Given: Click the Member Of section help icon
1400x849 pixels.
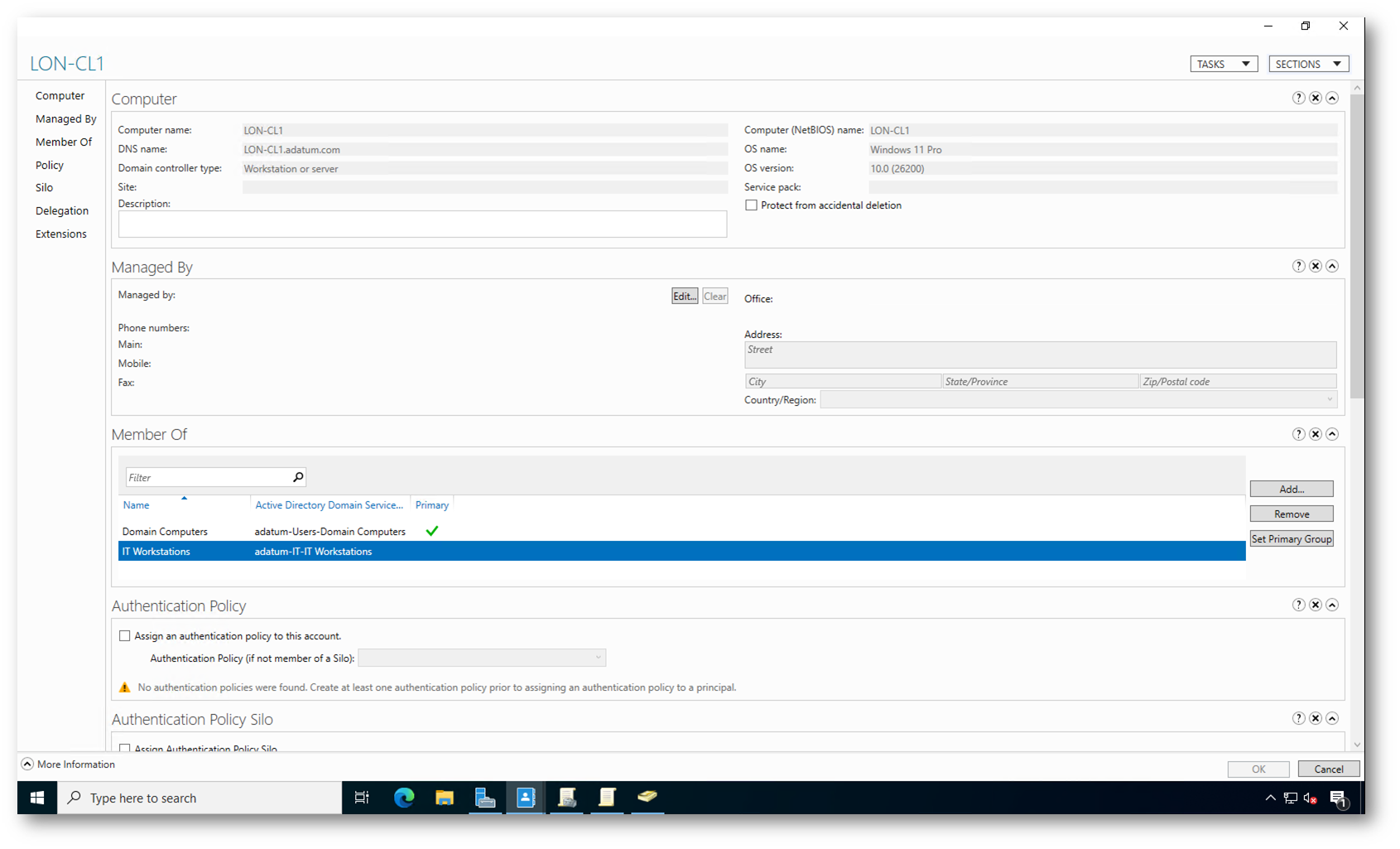Looking at the screenshot, I should point(1298,434).
